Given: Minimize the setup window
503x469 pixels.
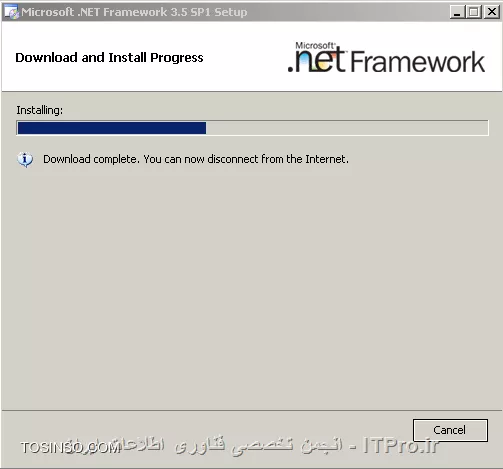Looking at the screenshot, I should click(457, 12).
